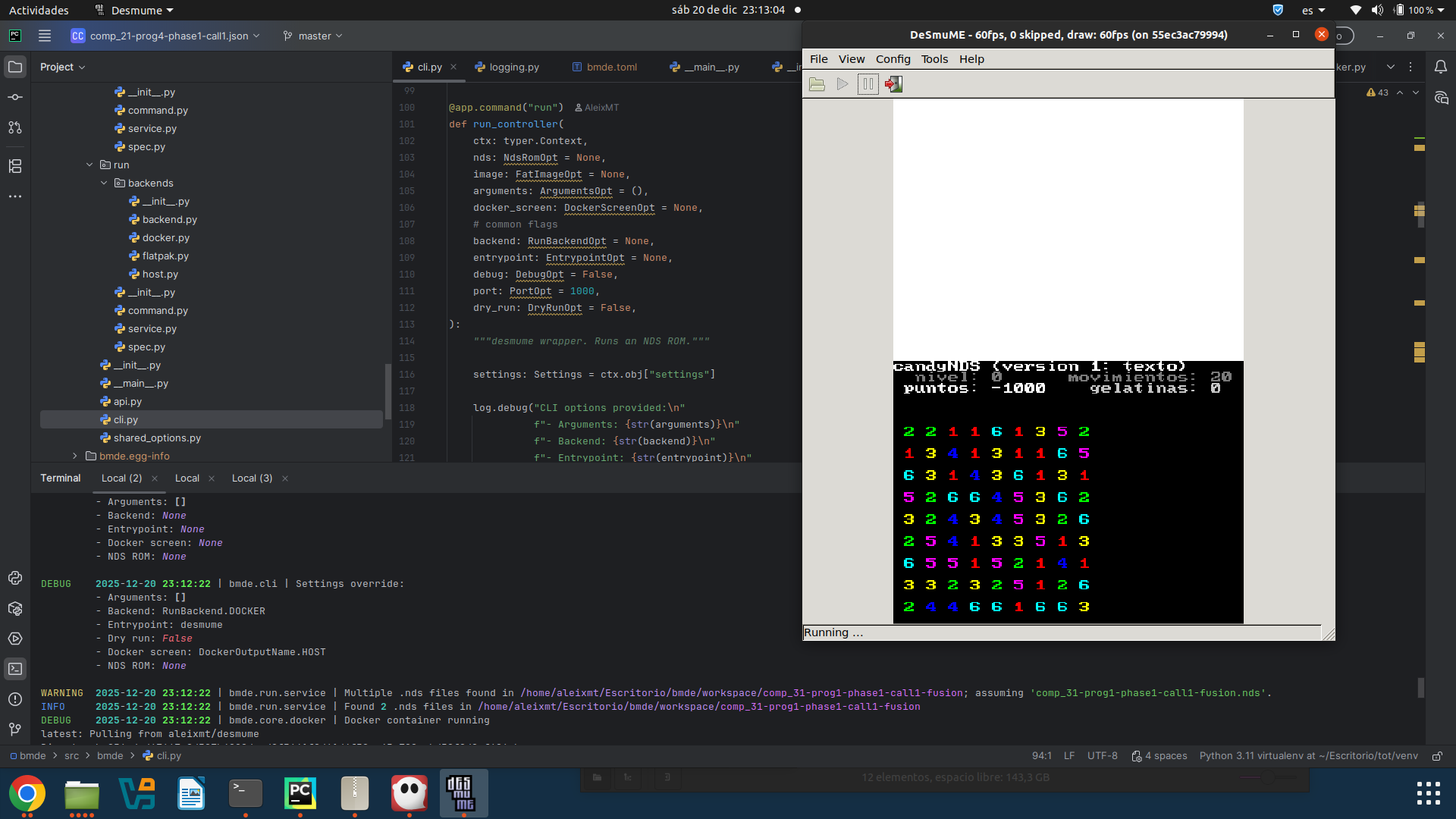Expand the bmde.egg-info folder
1456x819 pixels.
tap(74, 456)
